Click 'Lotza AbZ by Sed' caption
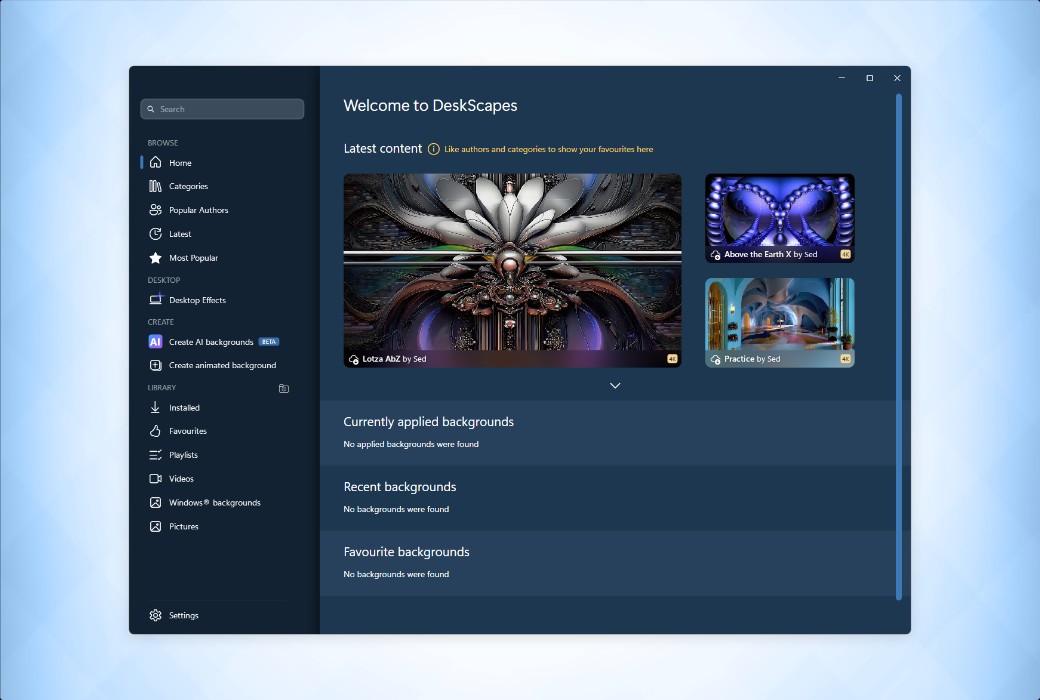Image resolution: width=1040 pixels, height=700 pixels. tap(394, 359)
